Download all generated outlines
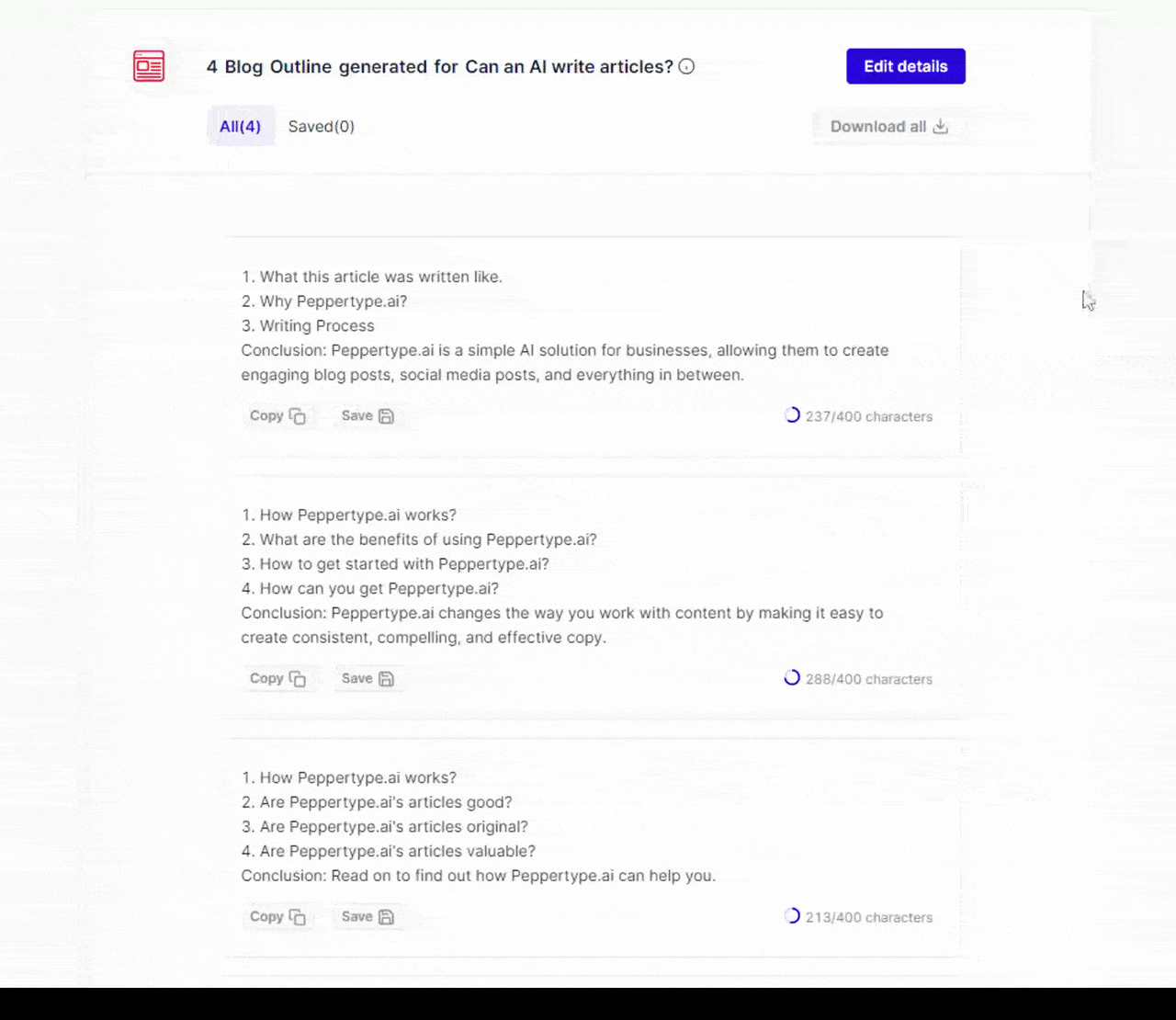1176x1020 pixels. coord(888,127)
